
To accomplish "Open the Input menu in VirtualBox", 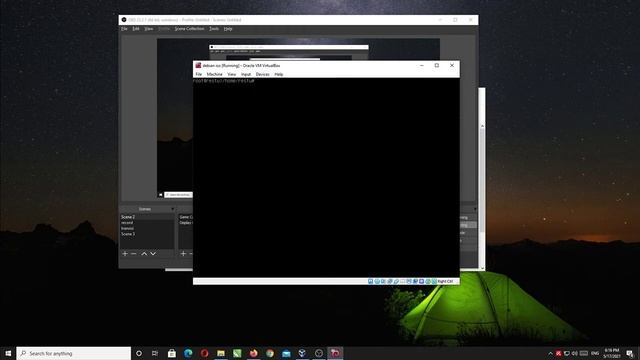I will click(246, 74).
